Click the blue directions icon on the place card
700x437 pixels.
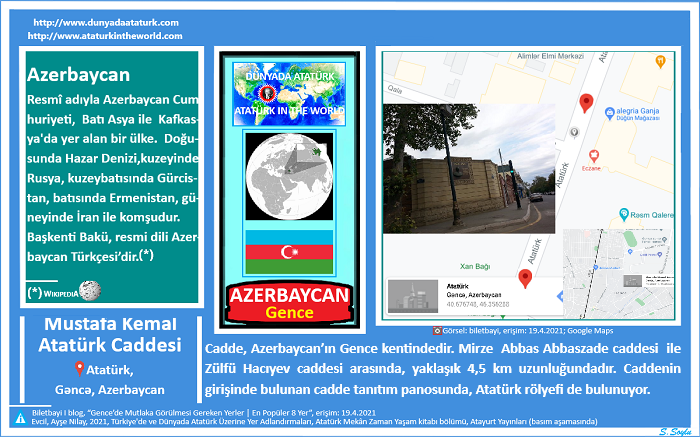point(559,296)
